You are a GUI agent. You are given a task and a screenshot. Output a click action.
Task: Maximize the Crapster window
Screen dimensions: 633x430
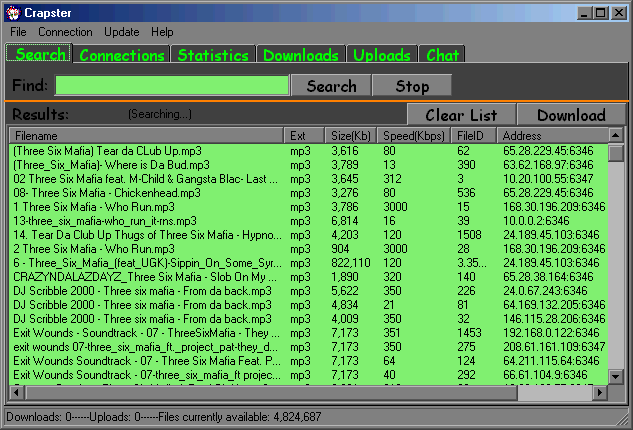click(x=600, y=13)
